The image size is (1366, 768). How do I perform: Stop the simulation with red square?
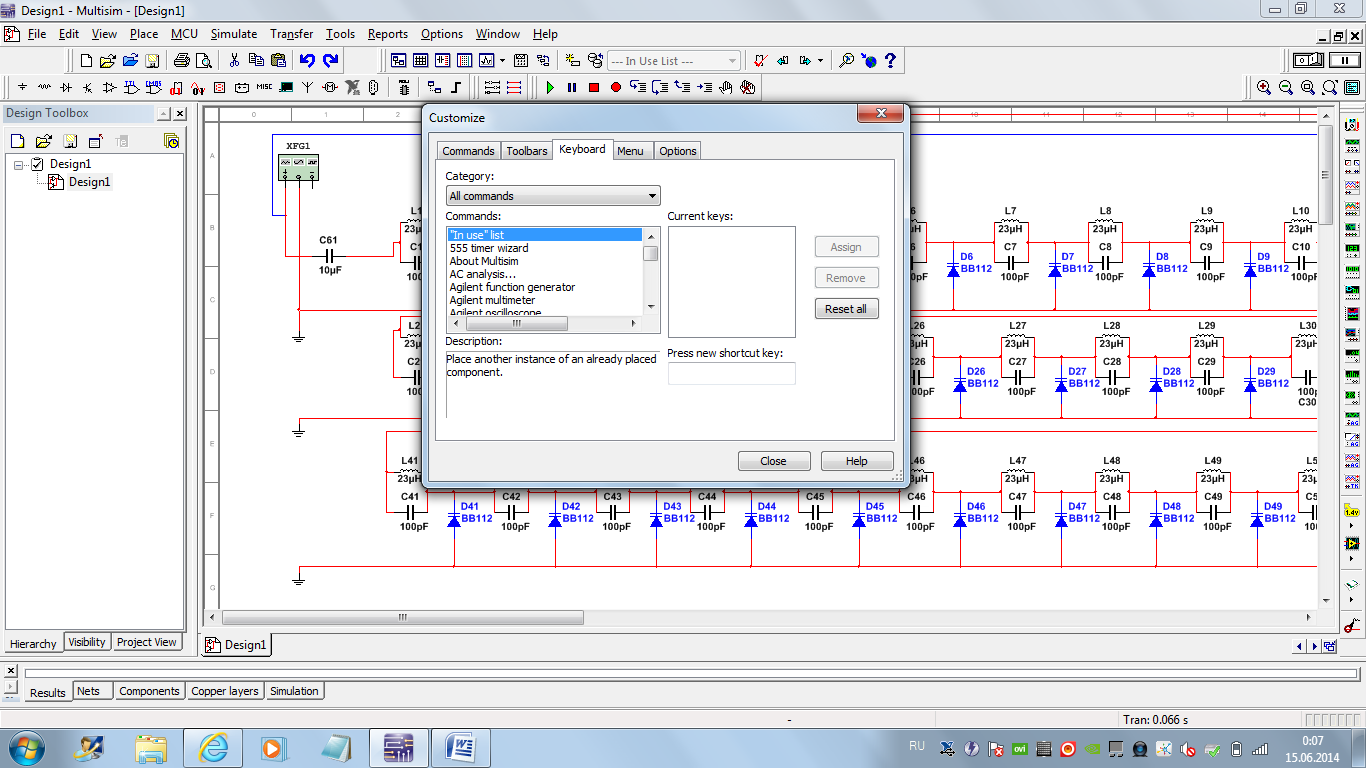click(x=594, y=87)
